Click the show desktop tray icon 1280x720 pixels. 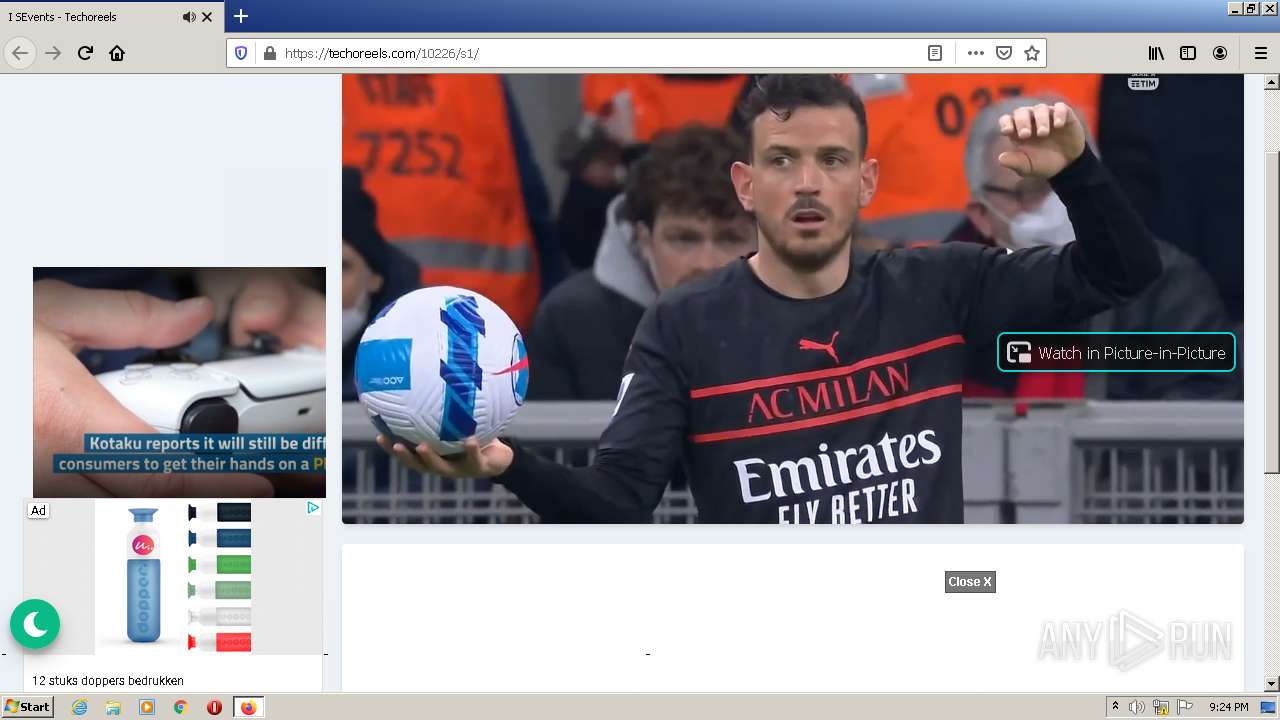(x=1269, y=707)
